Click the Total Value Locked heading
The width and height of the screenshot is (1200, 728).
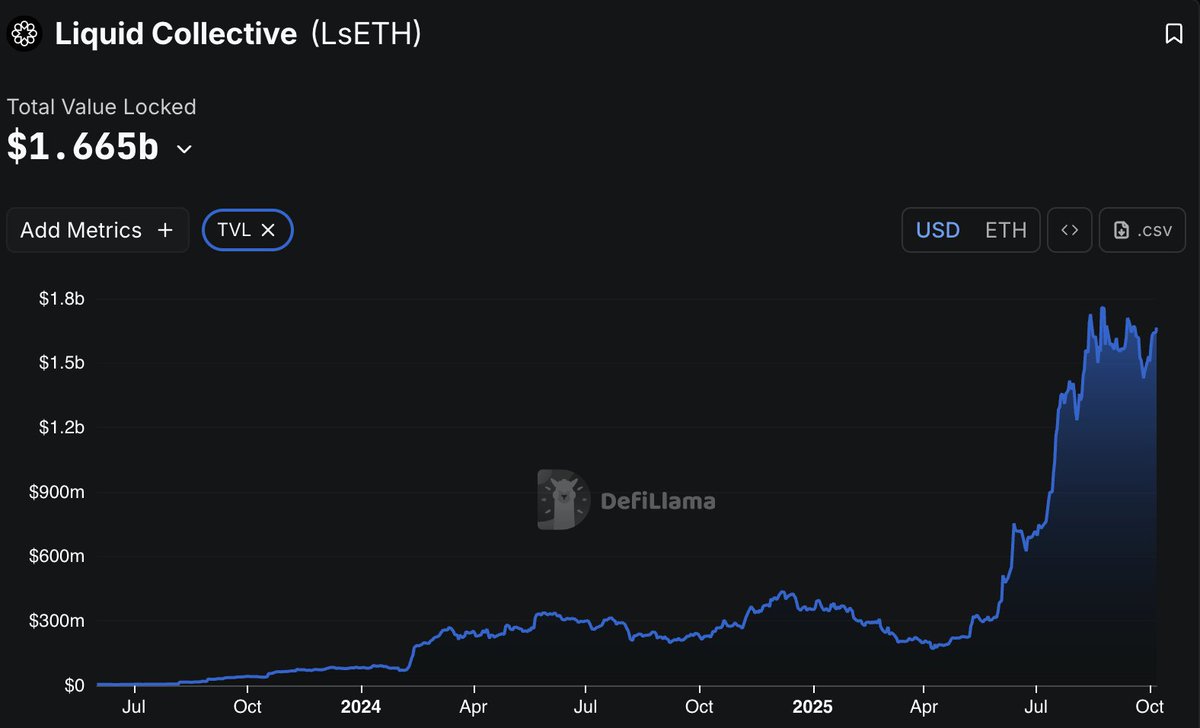coord(101,106)
